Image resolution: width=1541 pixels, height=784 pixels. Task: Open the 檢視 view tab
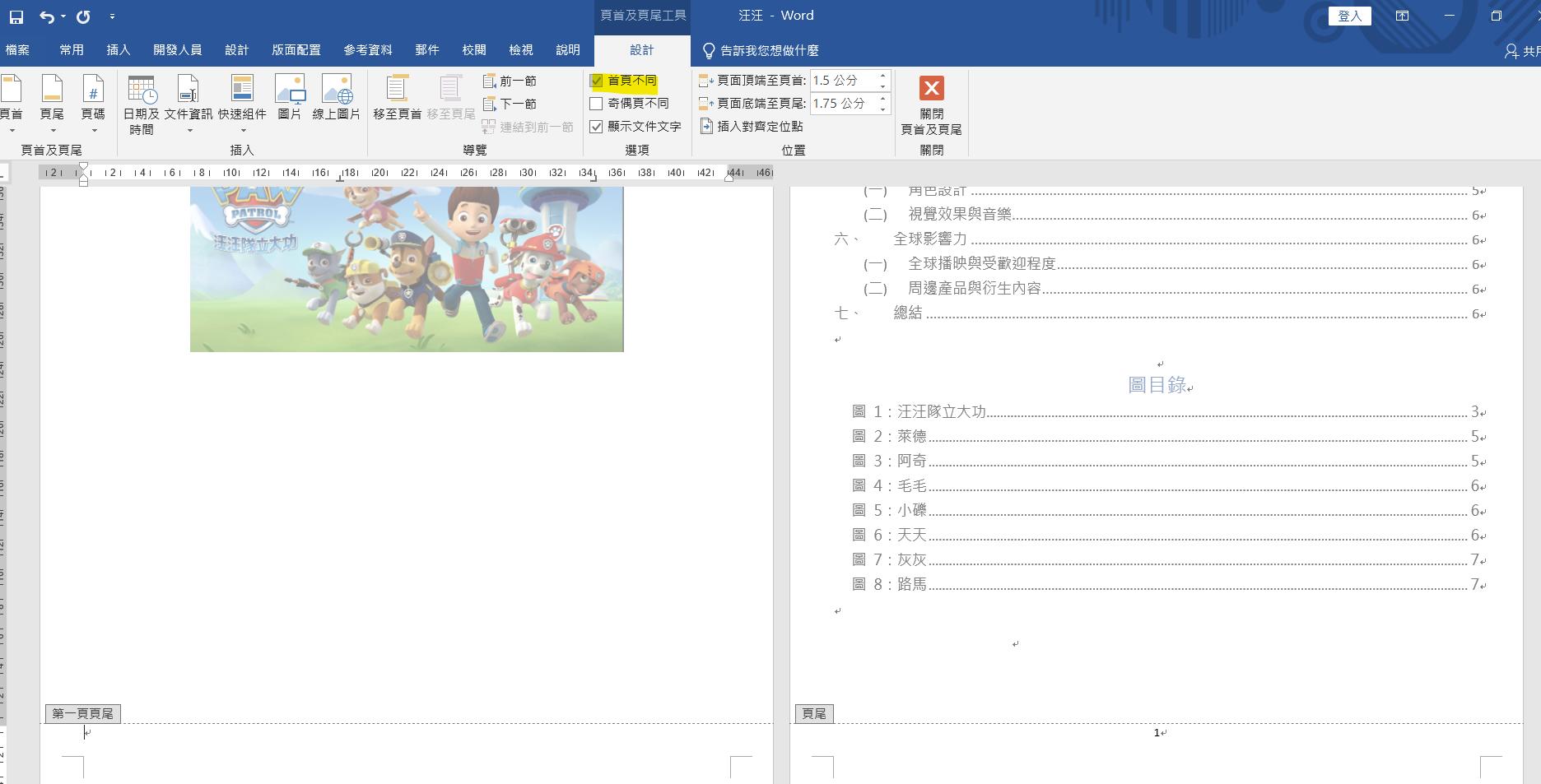(521, 50)
